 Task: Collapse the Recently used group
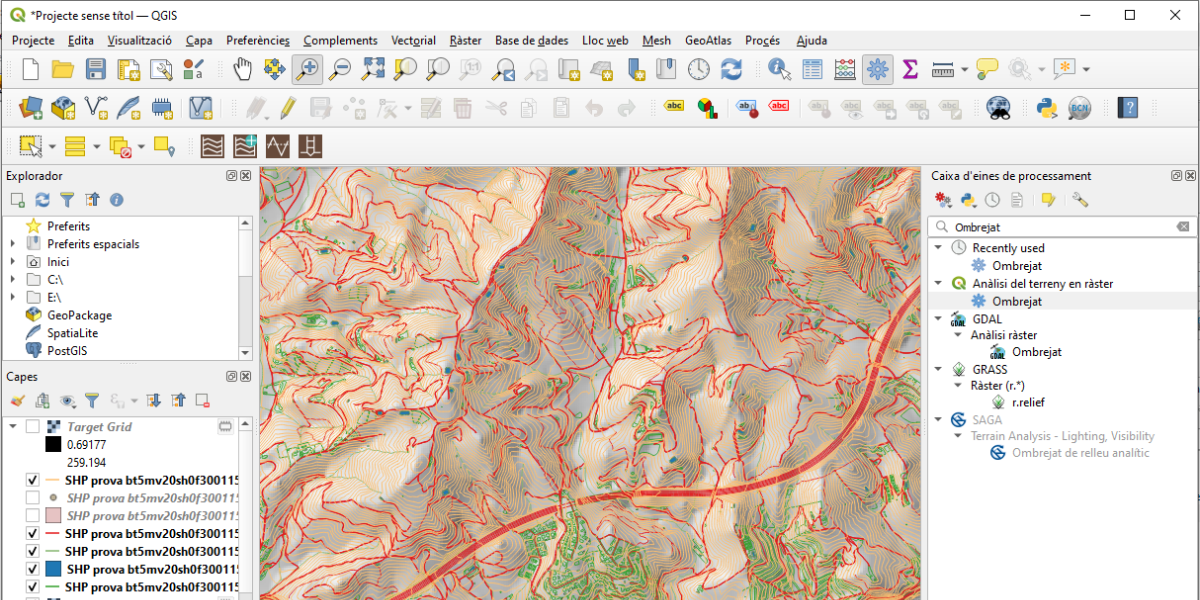coord(938,248)
